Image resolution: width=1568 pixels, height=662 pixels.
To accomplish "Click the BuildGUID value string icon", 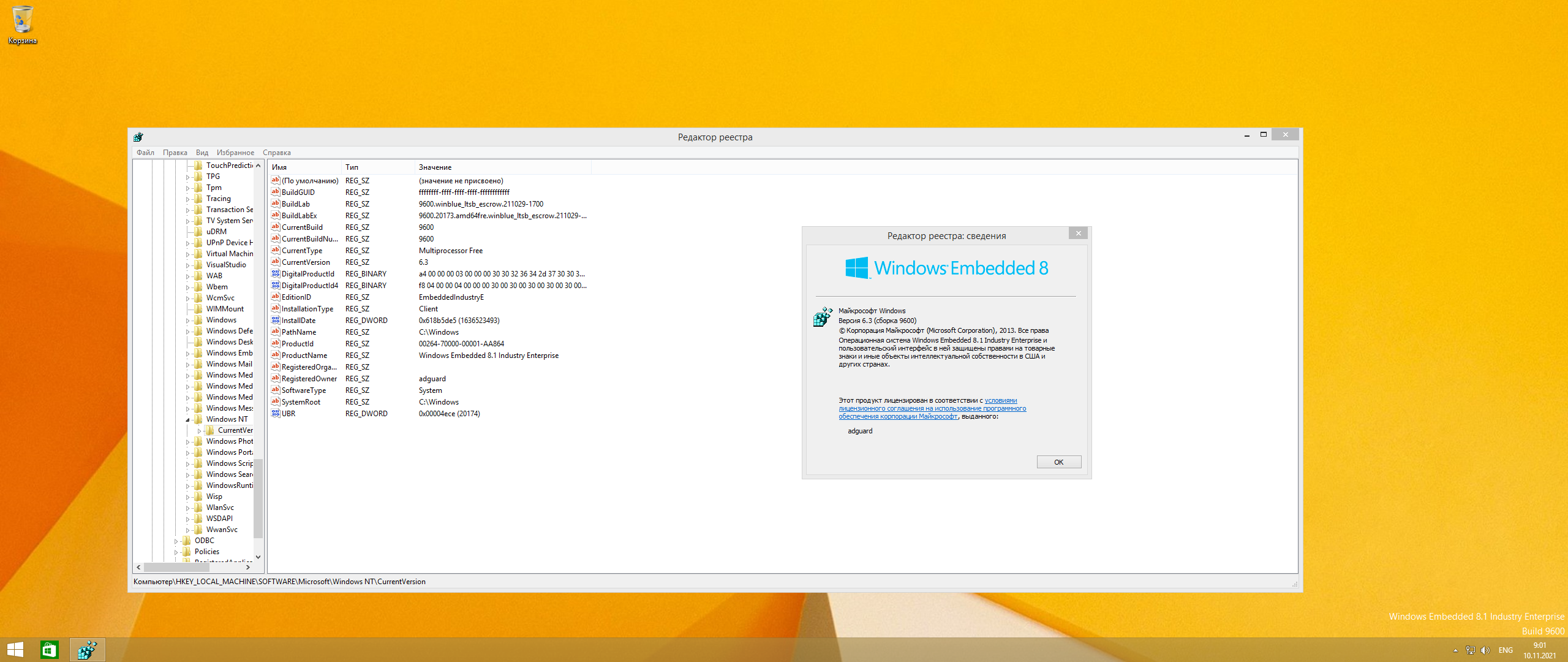I will pos(276,192).
